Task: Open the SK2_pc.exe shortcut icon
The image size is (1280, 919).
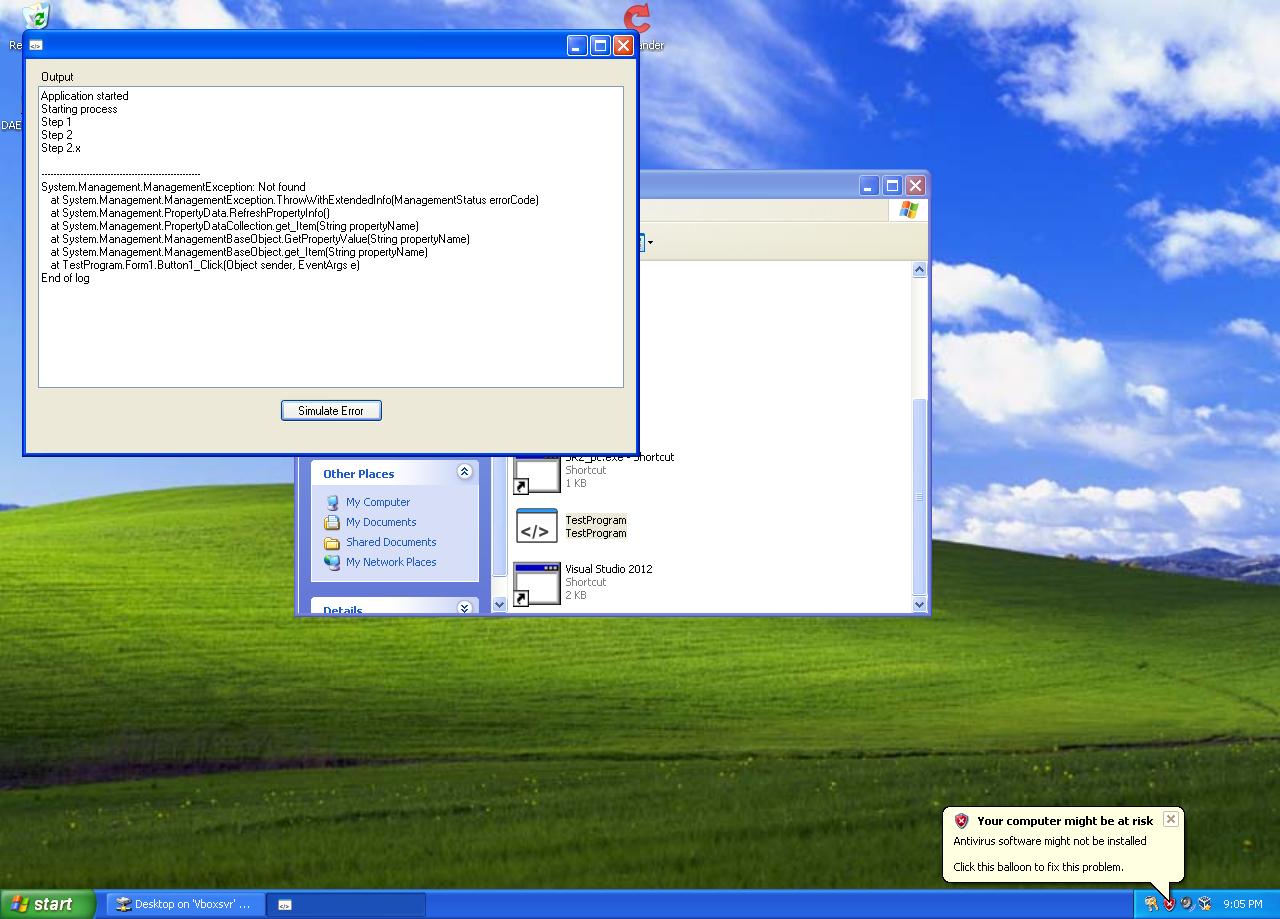Action: click(x=536, y=476)
